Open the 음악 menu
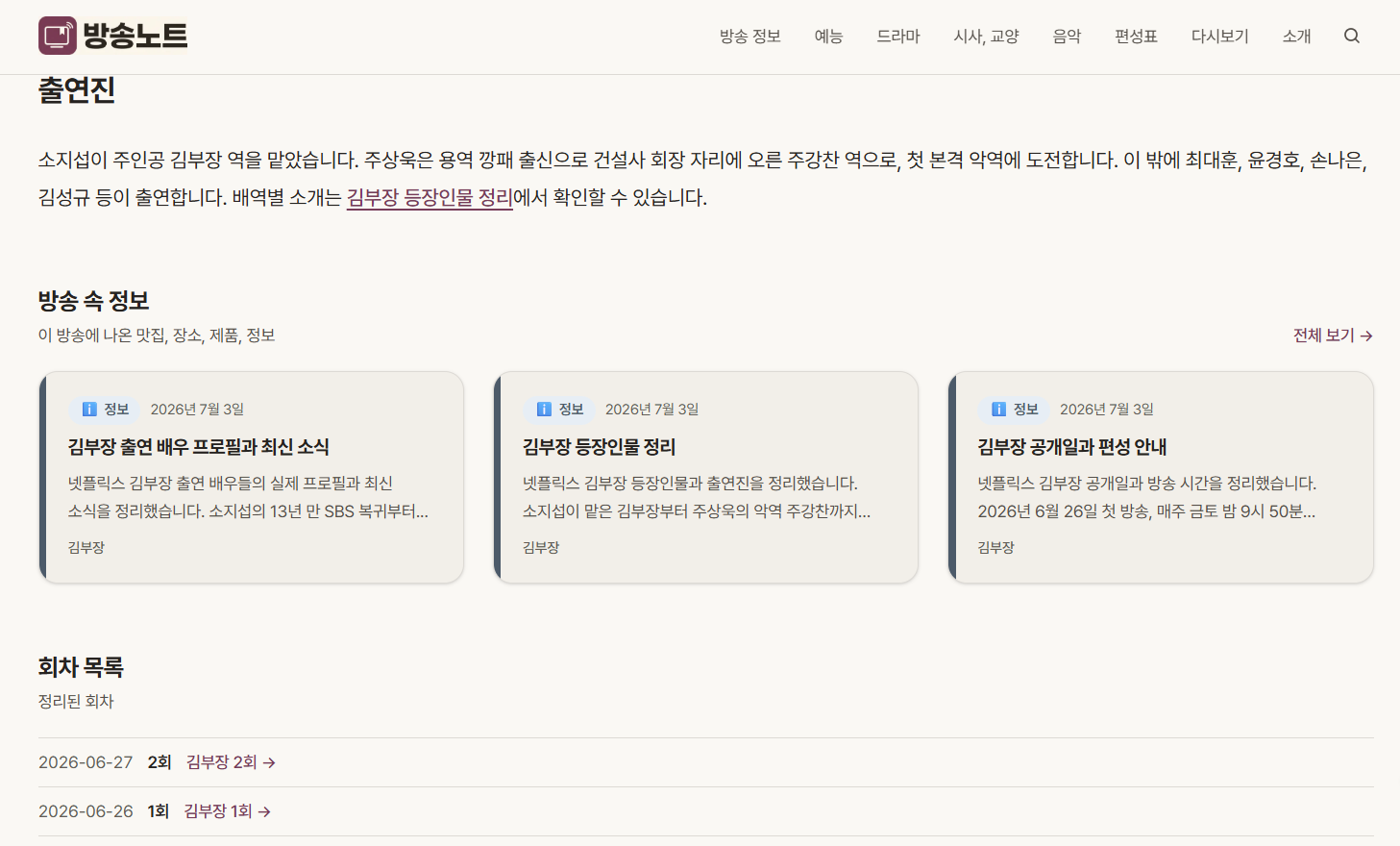The image size is (1400, 846). tap(1067, 37)
